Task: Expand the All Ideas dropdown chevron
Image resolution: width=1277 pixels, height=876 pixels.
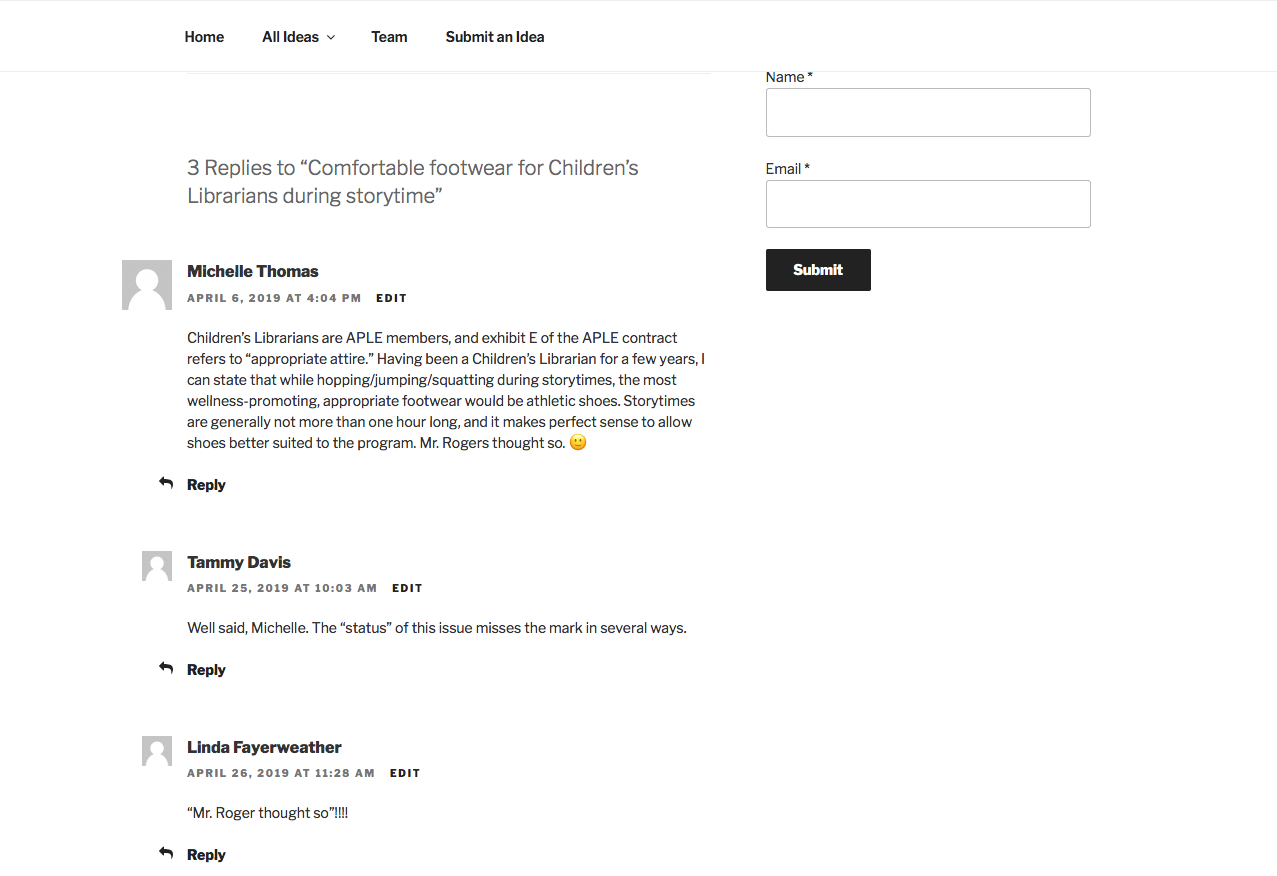Action: (331, 38)
